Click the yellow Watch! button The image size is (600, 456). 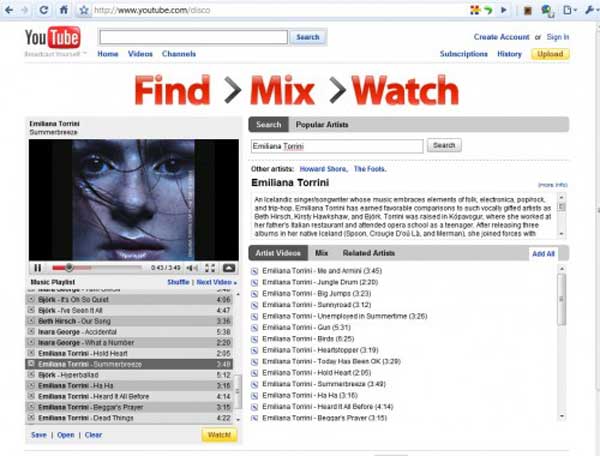pyautogui.click(x=219, y=435)
